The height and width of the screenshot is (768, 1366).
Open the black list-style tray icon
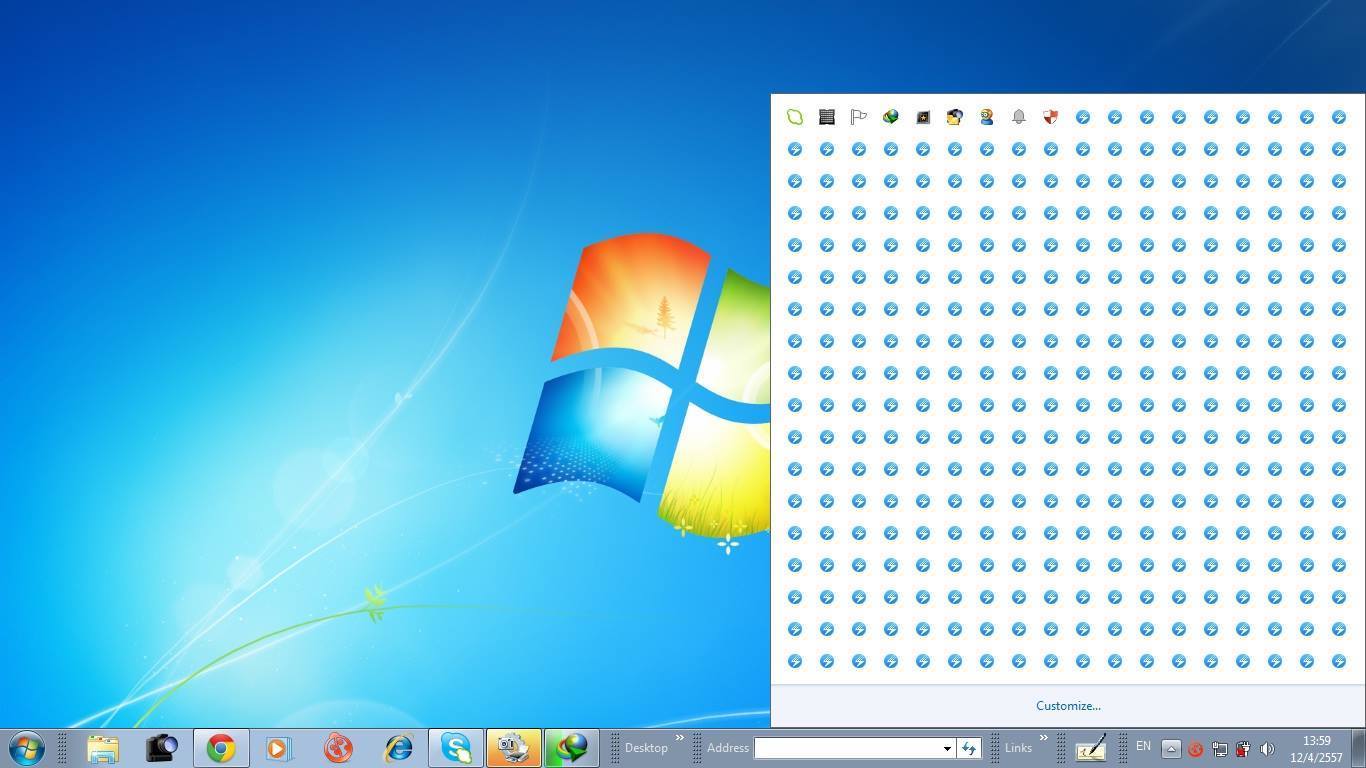pos(827,117)
